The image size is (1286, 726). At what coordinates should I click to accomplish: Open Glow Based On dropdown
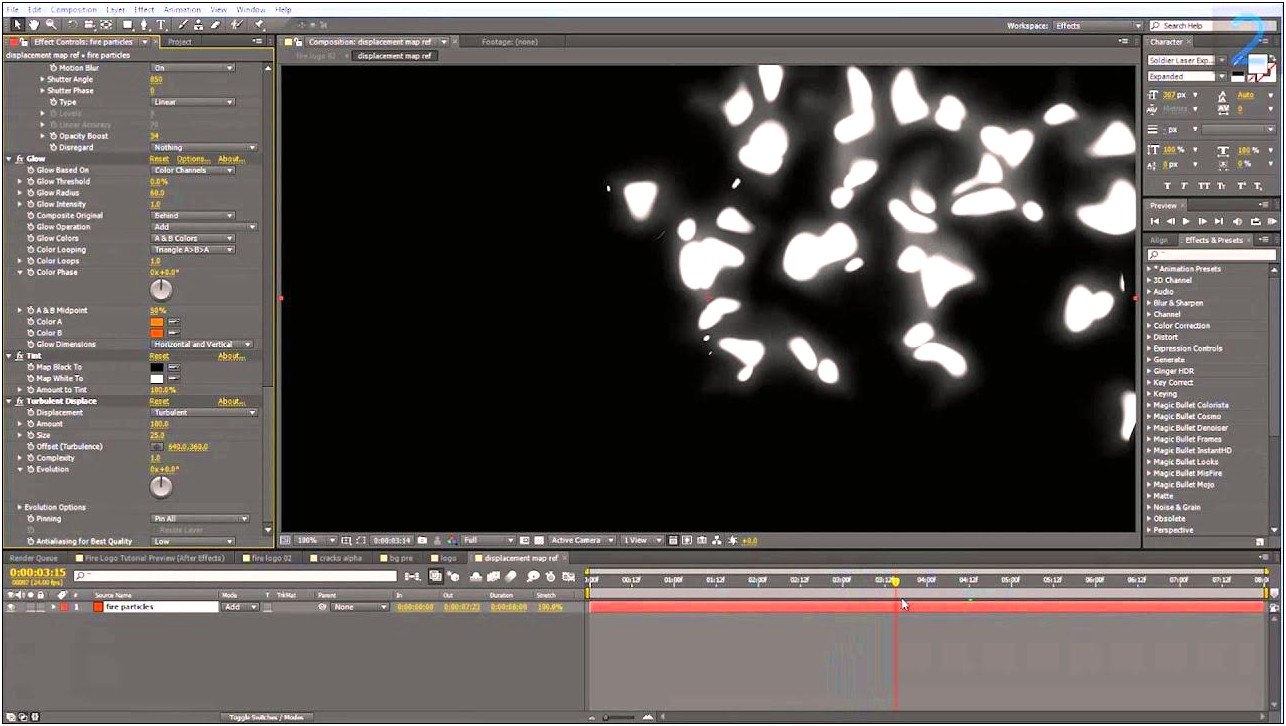[x=193, y=170]
